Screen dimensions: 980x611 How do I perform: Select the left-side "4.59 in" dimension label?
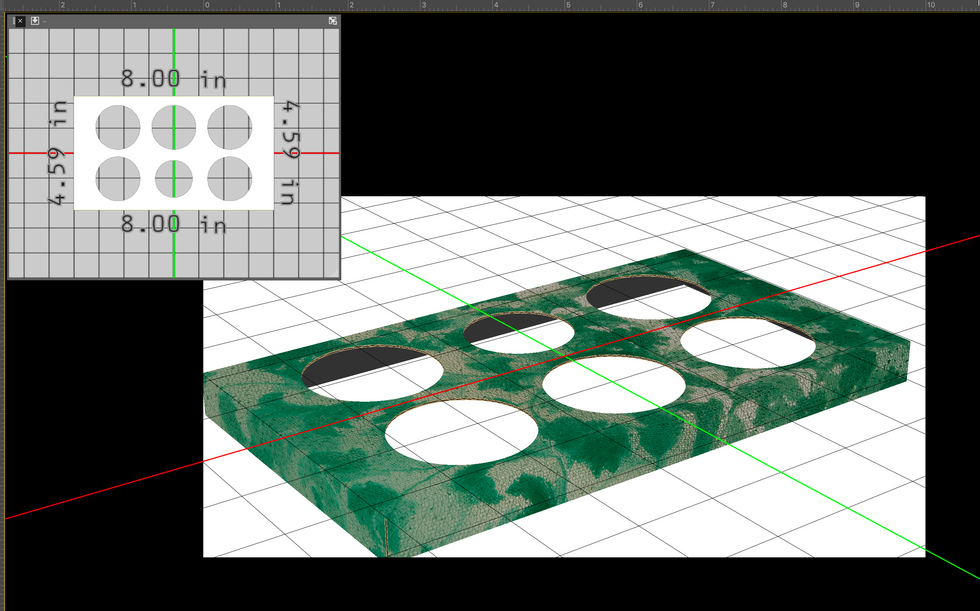[x=58, y=152]
